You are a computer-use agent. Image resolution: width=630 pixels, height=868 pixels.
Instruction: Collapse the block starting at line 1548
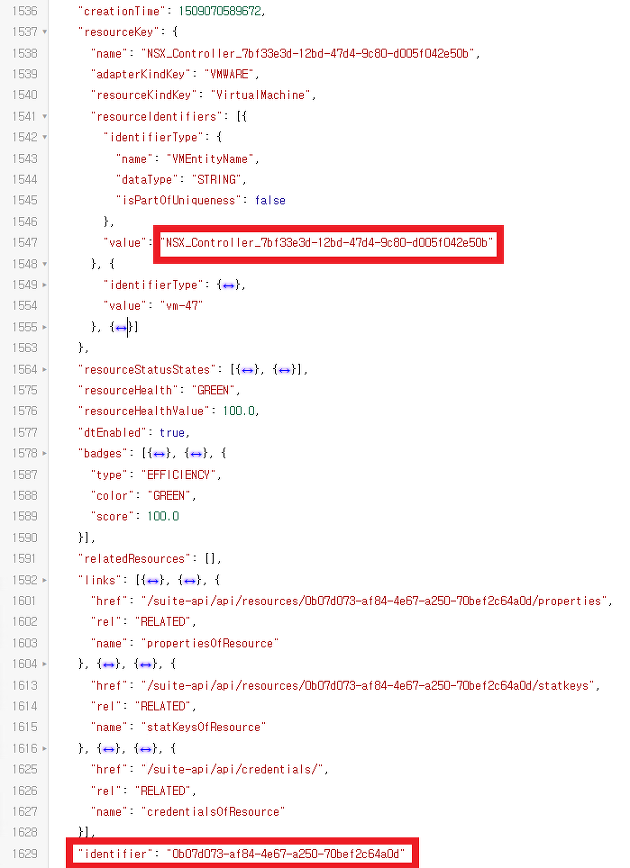tap(45, 264)
